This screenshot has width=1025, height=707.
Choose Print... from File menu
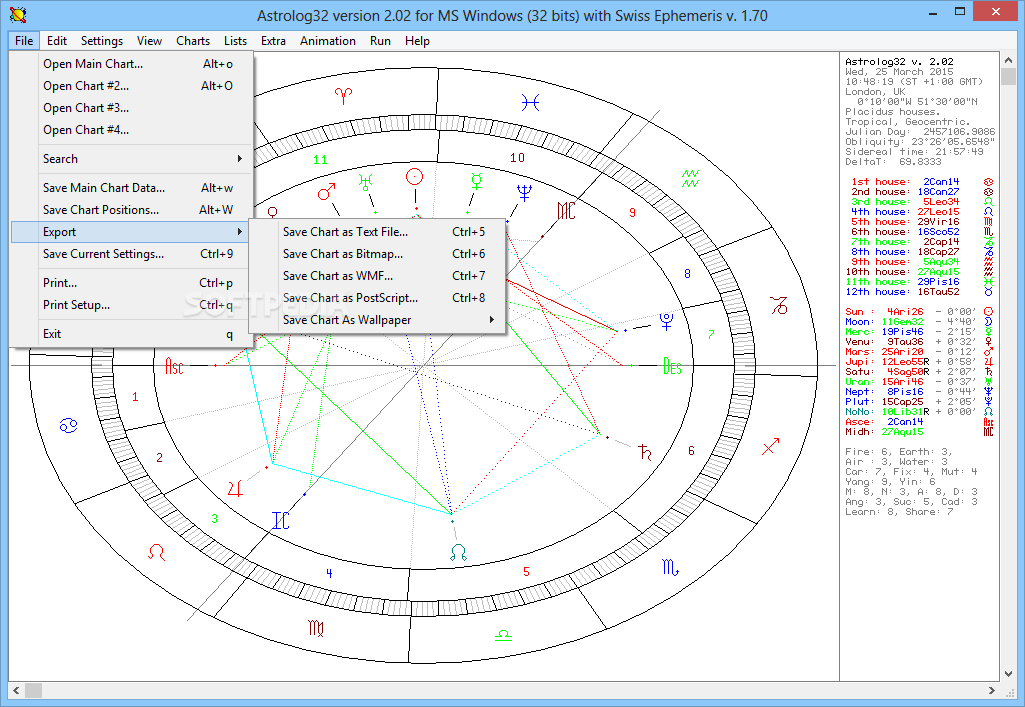pos(131,282)
